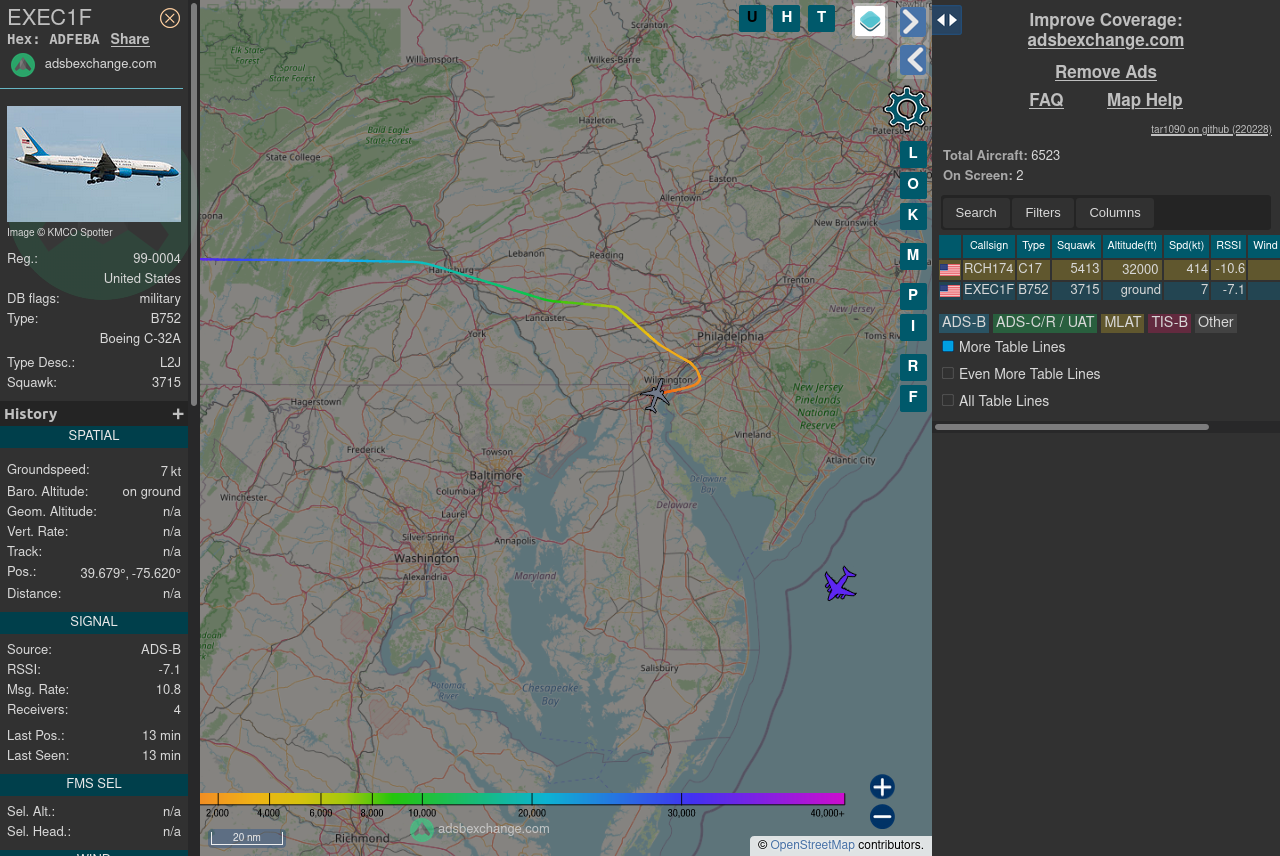Image resolution: width=1280 pixels, height=856 pixels.
Task: Toggle the I map option button
Action: 913,327
